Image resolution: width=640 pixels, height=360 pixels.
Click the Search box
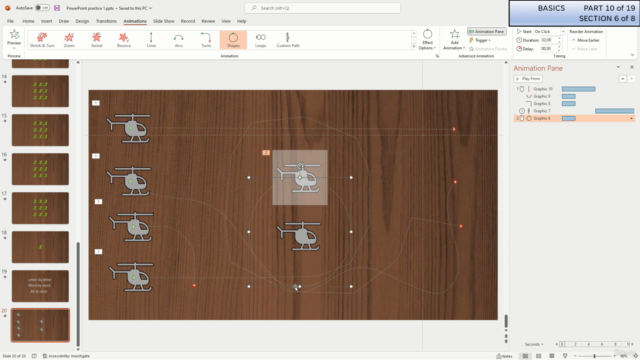coord(322,8)
